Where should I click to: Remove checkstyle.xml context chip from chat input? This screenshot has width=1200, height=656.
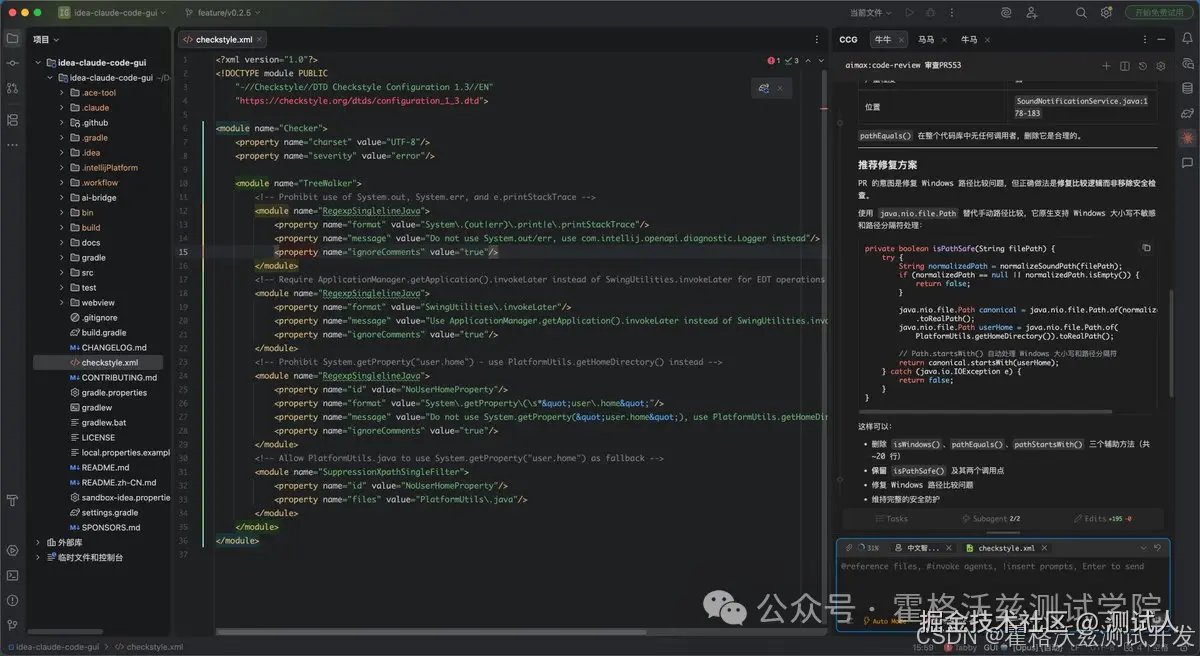pos(1044,548)
